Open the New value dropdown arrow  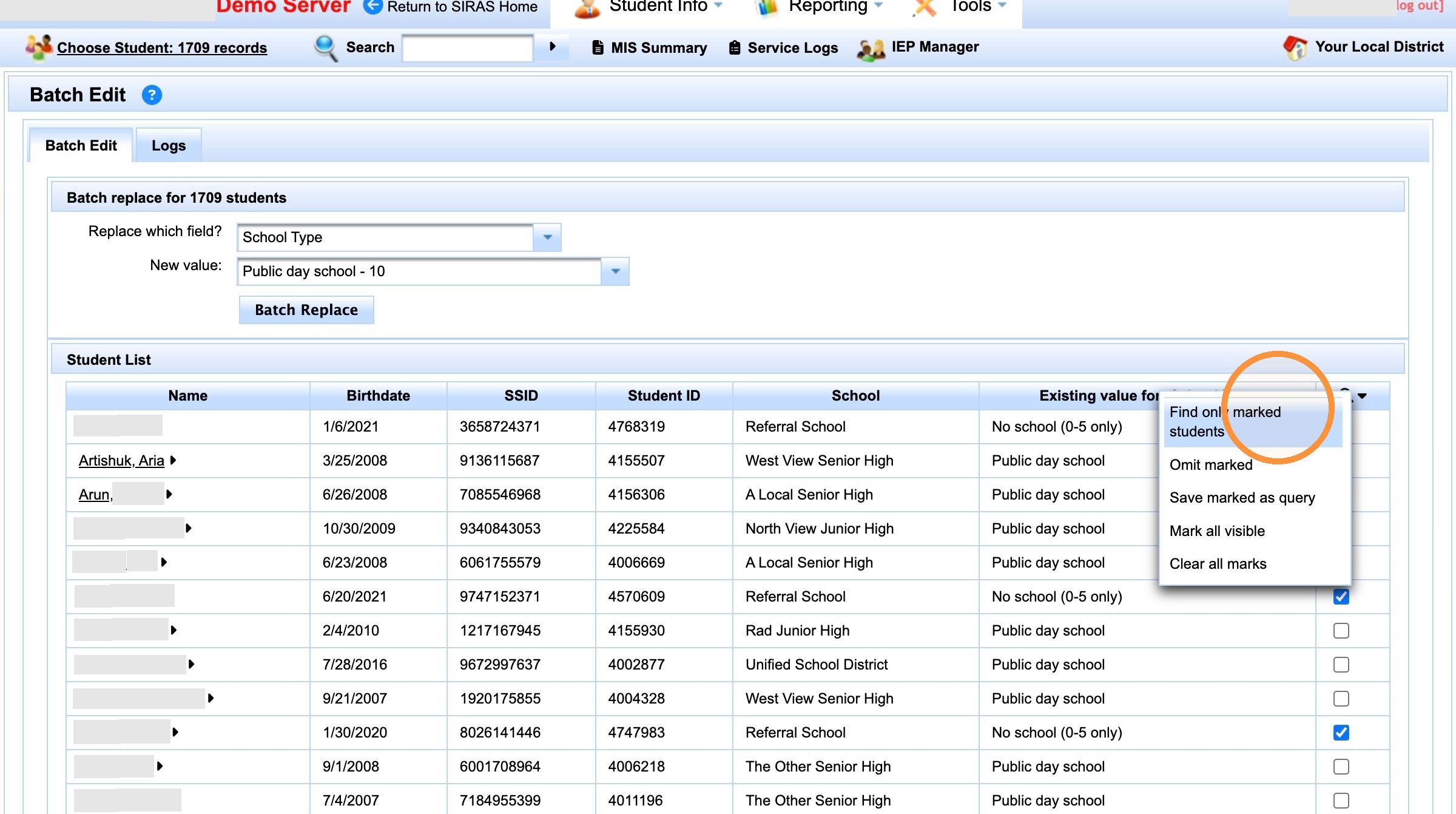click(615, 271)
